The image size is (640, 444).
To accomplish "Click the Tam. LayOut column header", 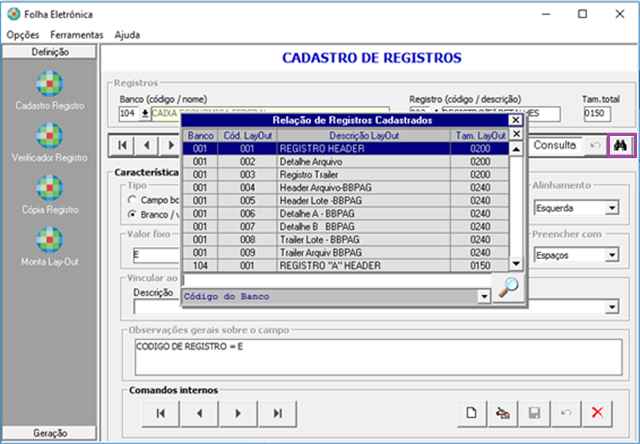I will coord(480,135).
